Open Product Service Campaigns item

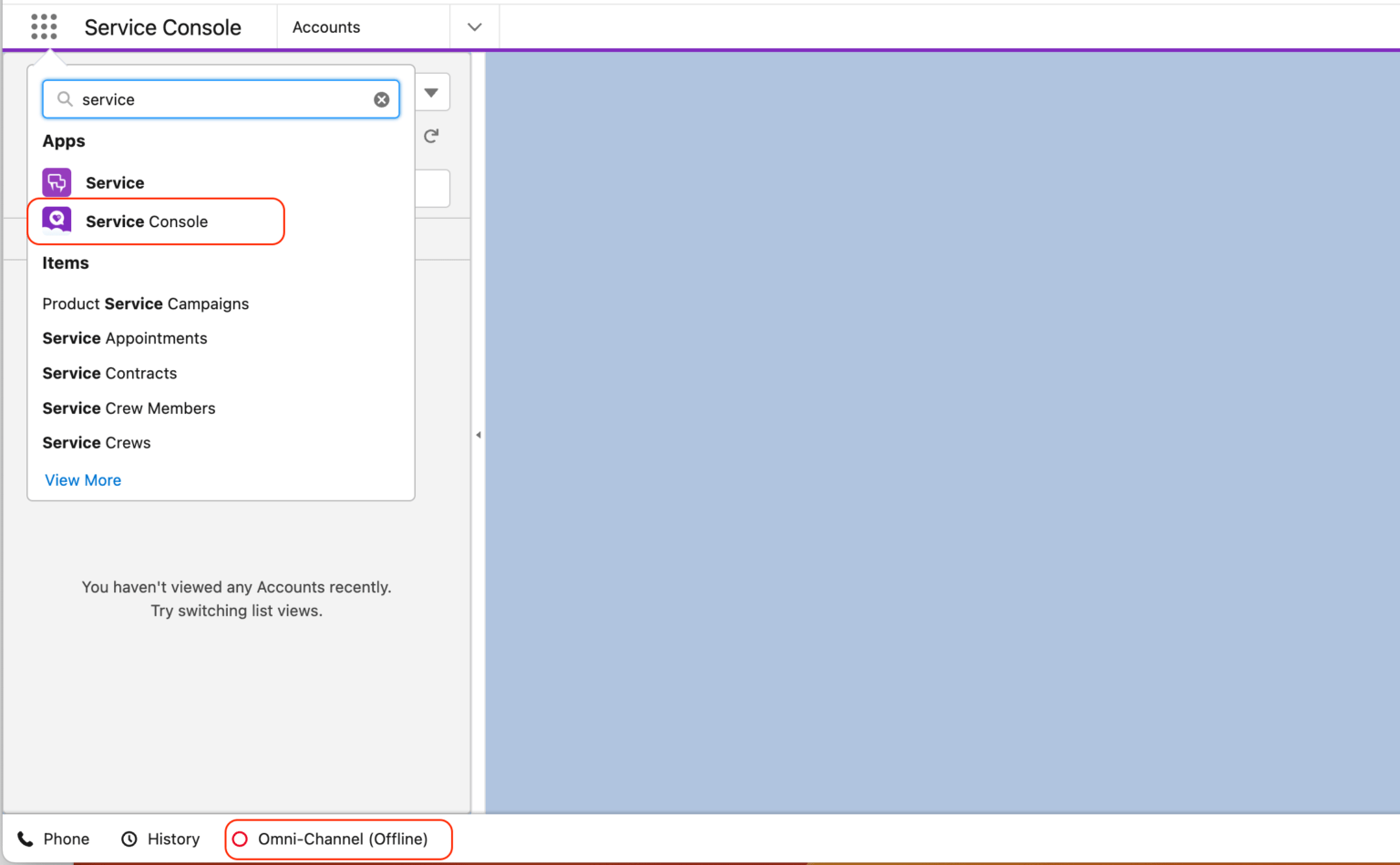click(145, 304)
